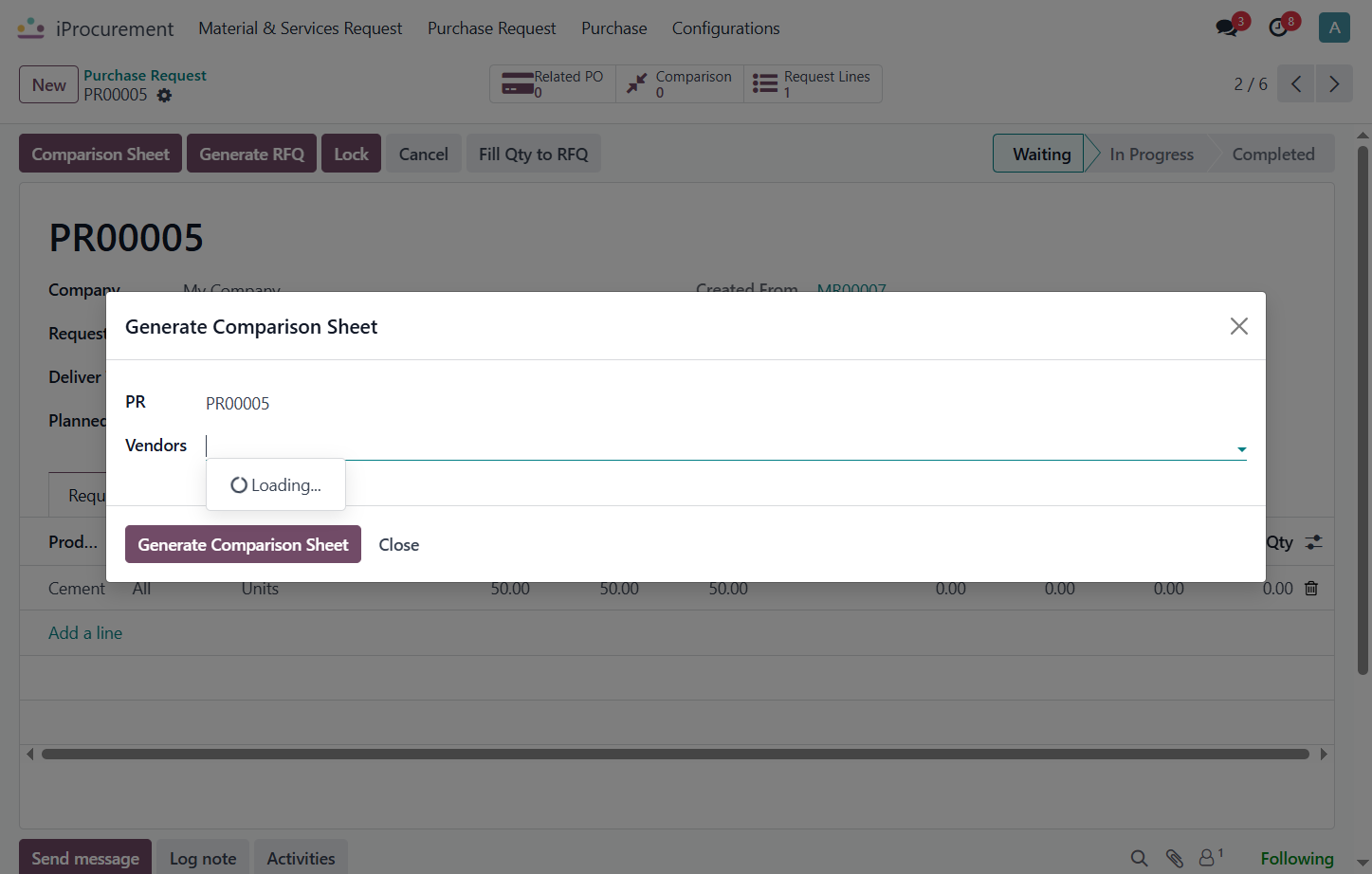Screen dimensions: 1372x874
Task: Go to the next record arrow
Action: (1334, 84)
